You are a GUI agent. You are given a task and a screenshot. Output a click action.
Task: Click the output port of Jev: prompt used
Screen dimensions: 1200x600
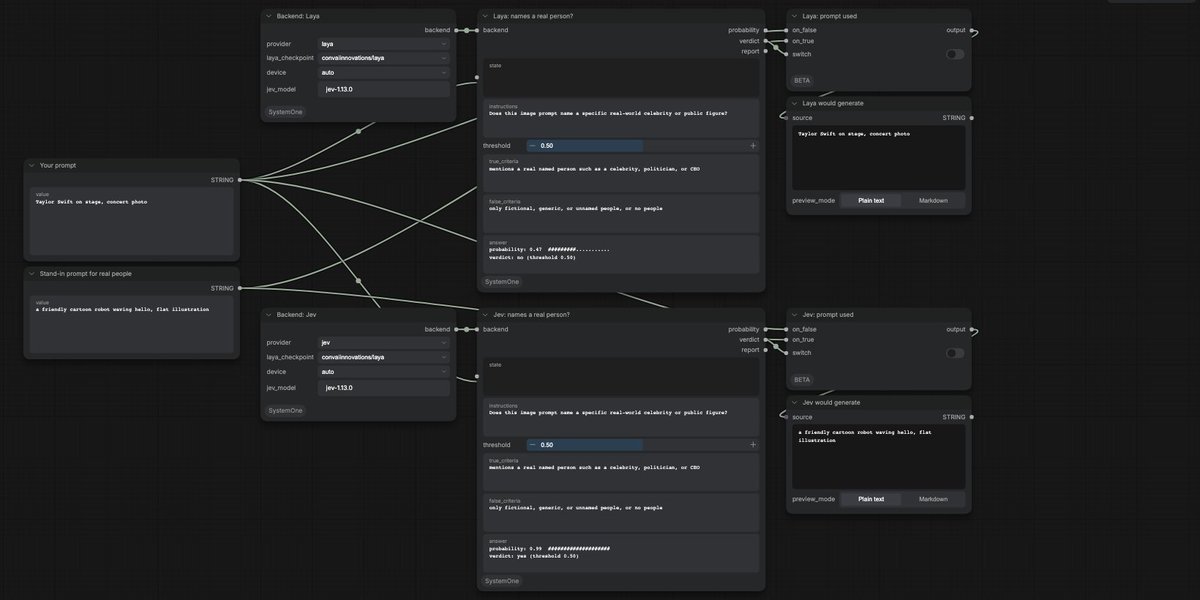972,329
